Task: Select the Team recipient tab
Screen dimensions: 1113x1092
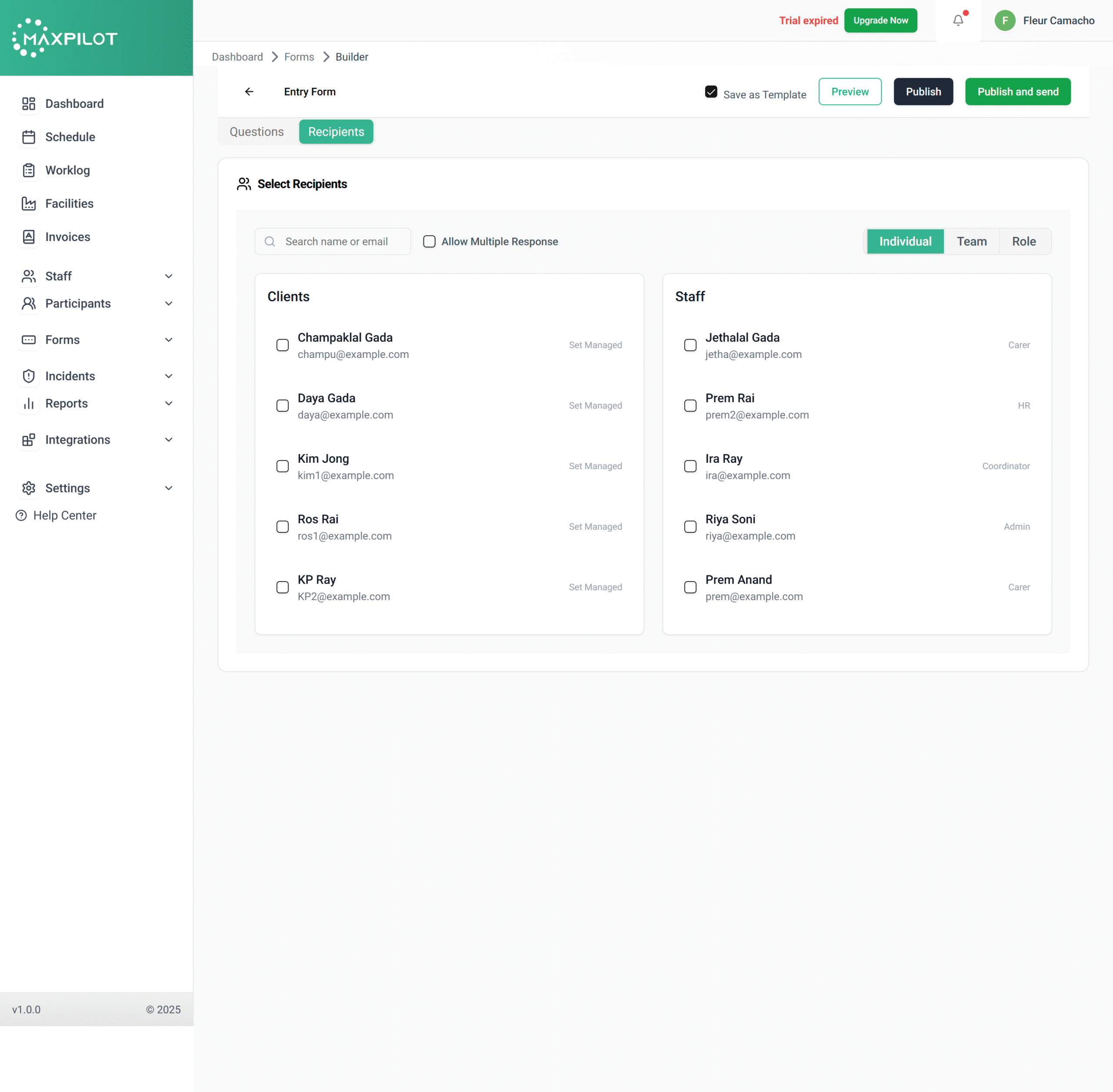Action: [x=971, y=241]
